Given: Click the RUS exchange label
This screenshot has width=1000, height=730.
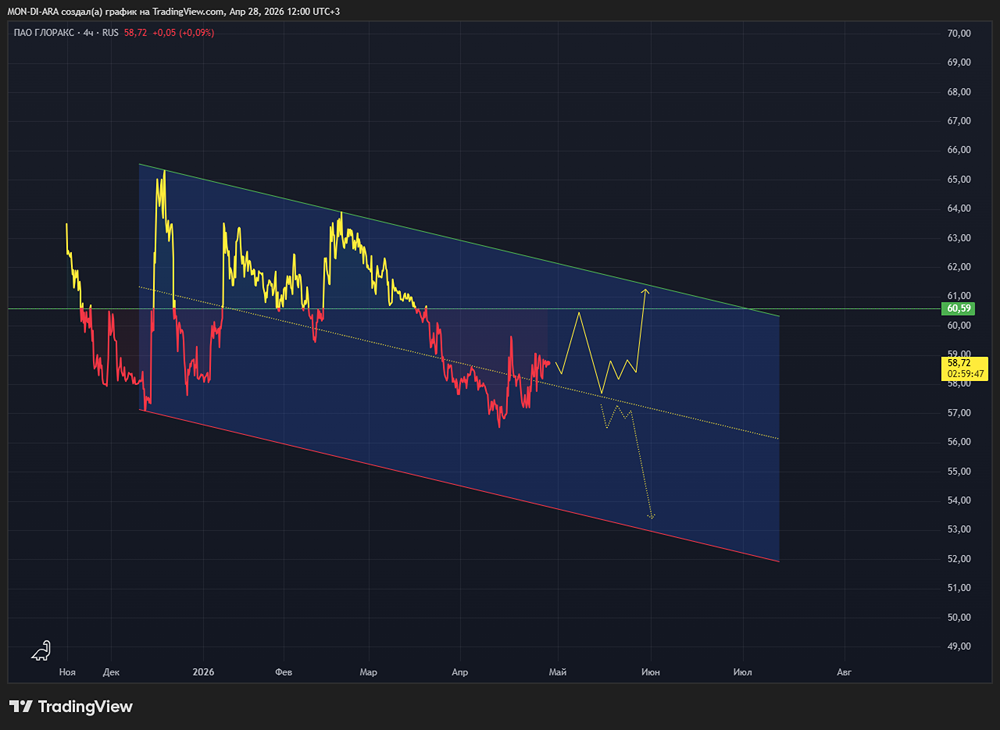Looking at the screenshot, I should click(110, 33).
